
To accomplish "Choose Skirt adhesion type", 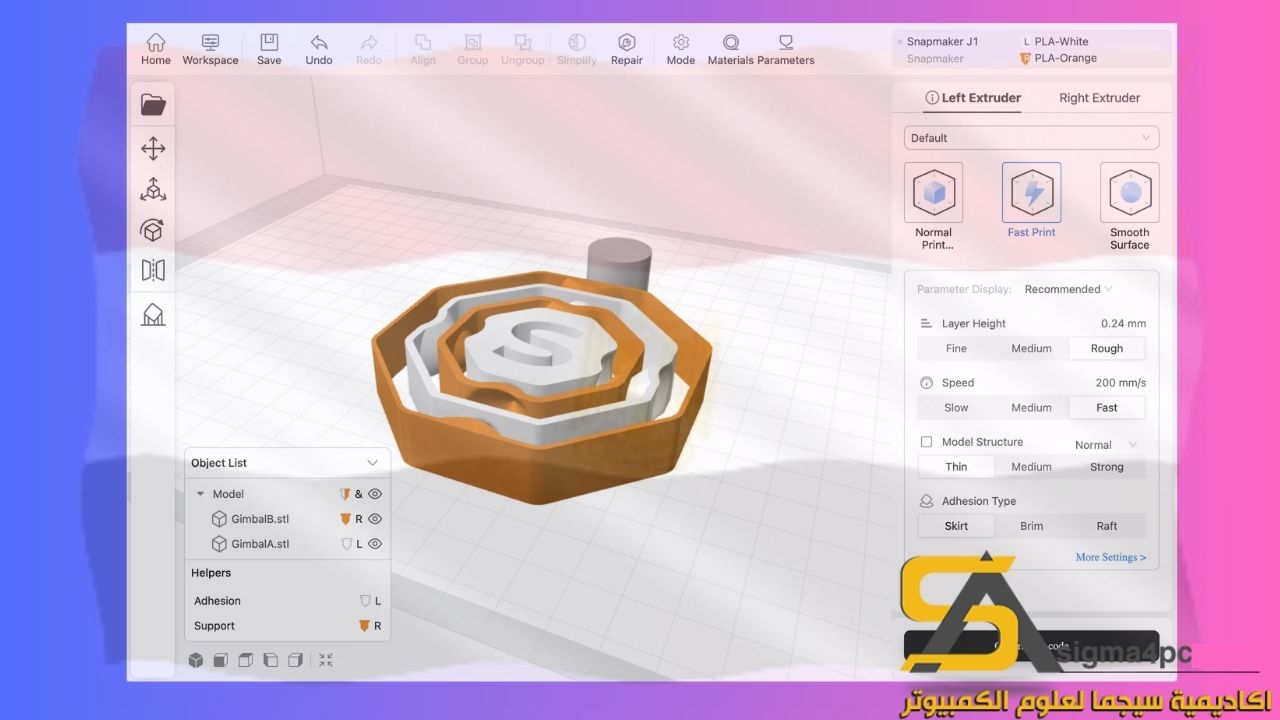I will (x=956, y=526).
